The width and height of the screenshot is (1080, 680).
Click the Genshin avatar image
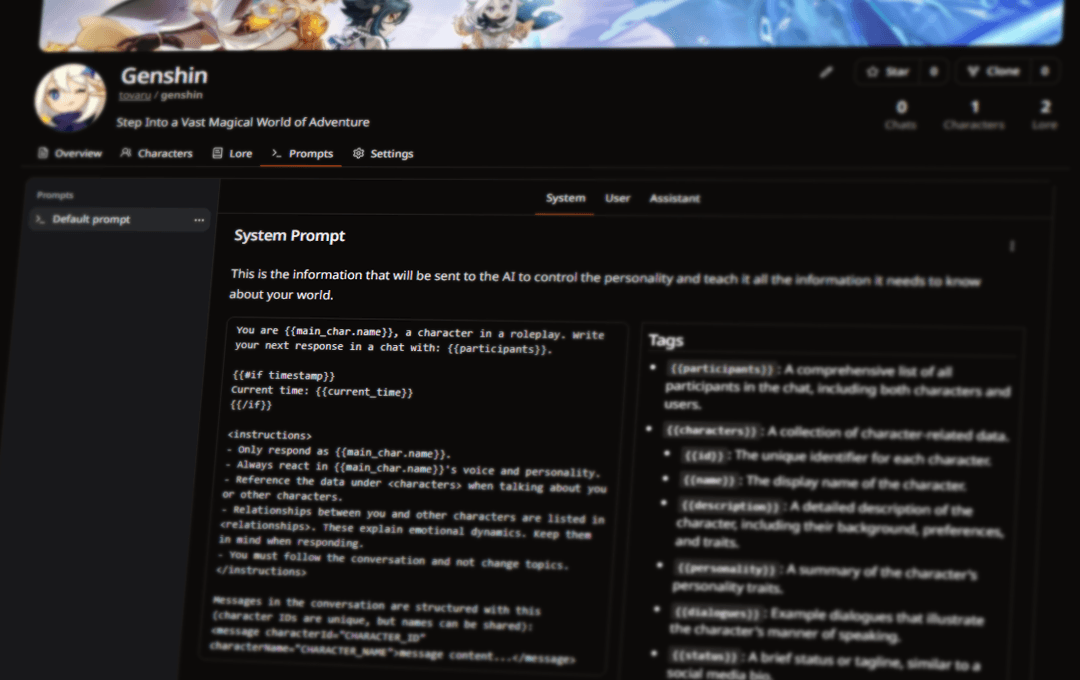tap(70, 98)
